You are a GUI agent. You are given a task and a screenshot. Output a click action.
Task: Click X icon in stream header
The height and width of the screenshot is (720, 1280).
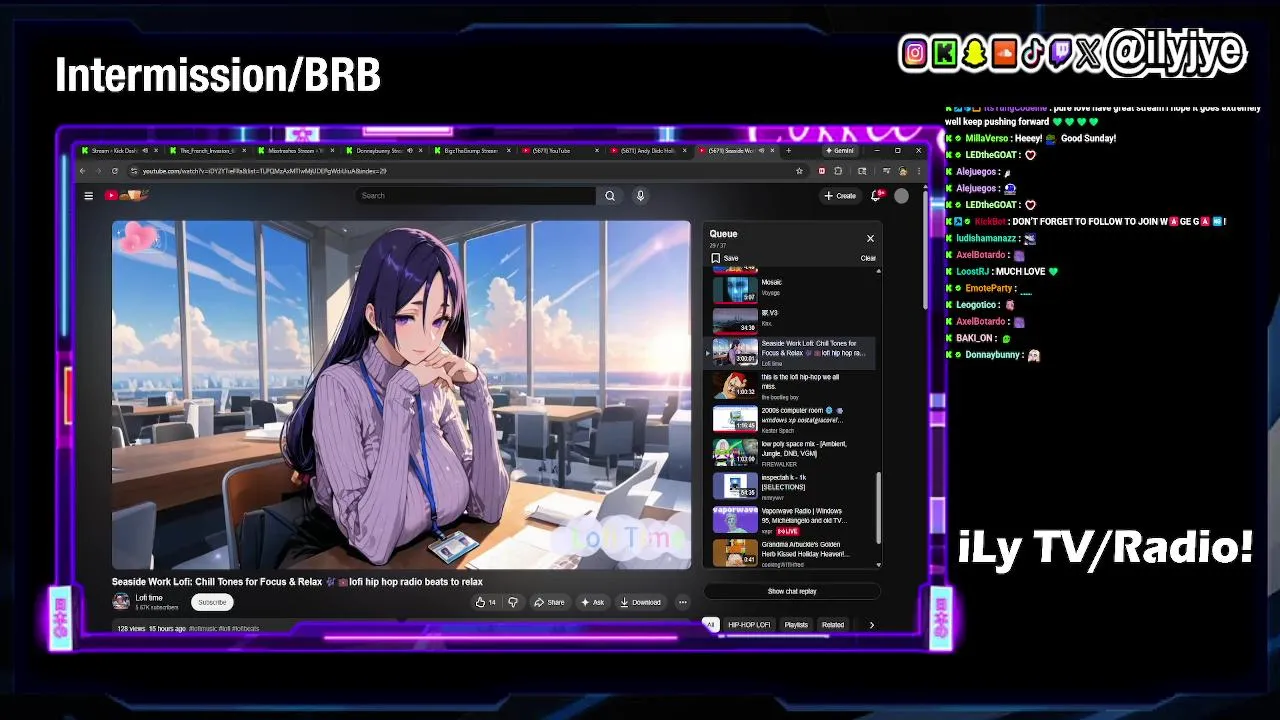tap(1089, 53)
